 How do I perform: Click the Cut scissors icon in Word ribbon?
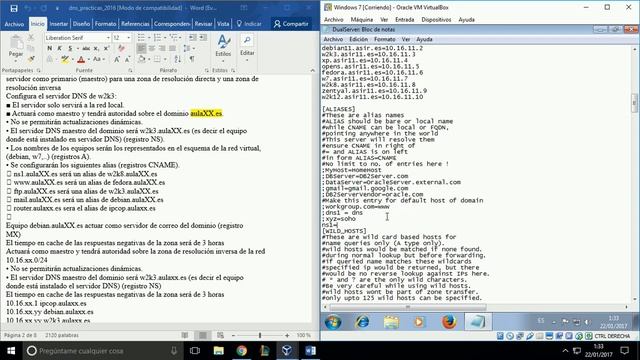[31, 38]
